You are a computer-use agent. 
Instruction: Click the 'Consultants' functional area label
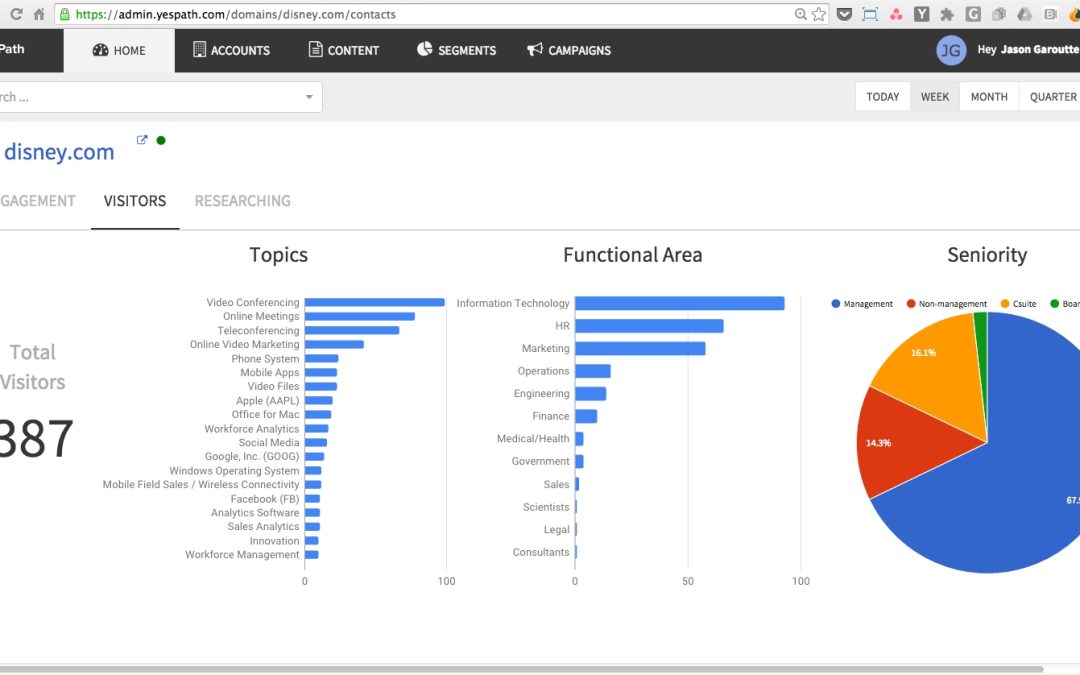tap(541, 552)
